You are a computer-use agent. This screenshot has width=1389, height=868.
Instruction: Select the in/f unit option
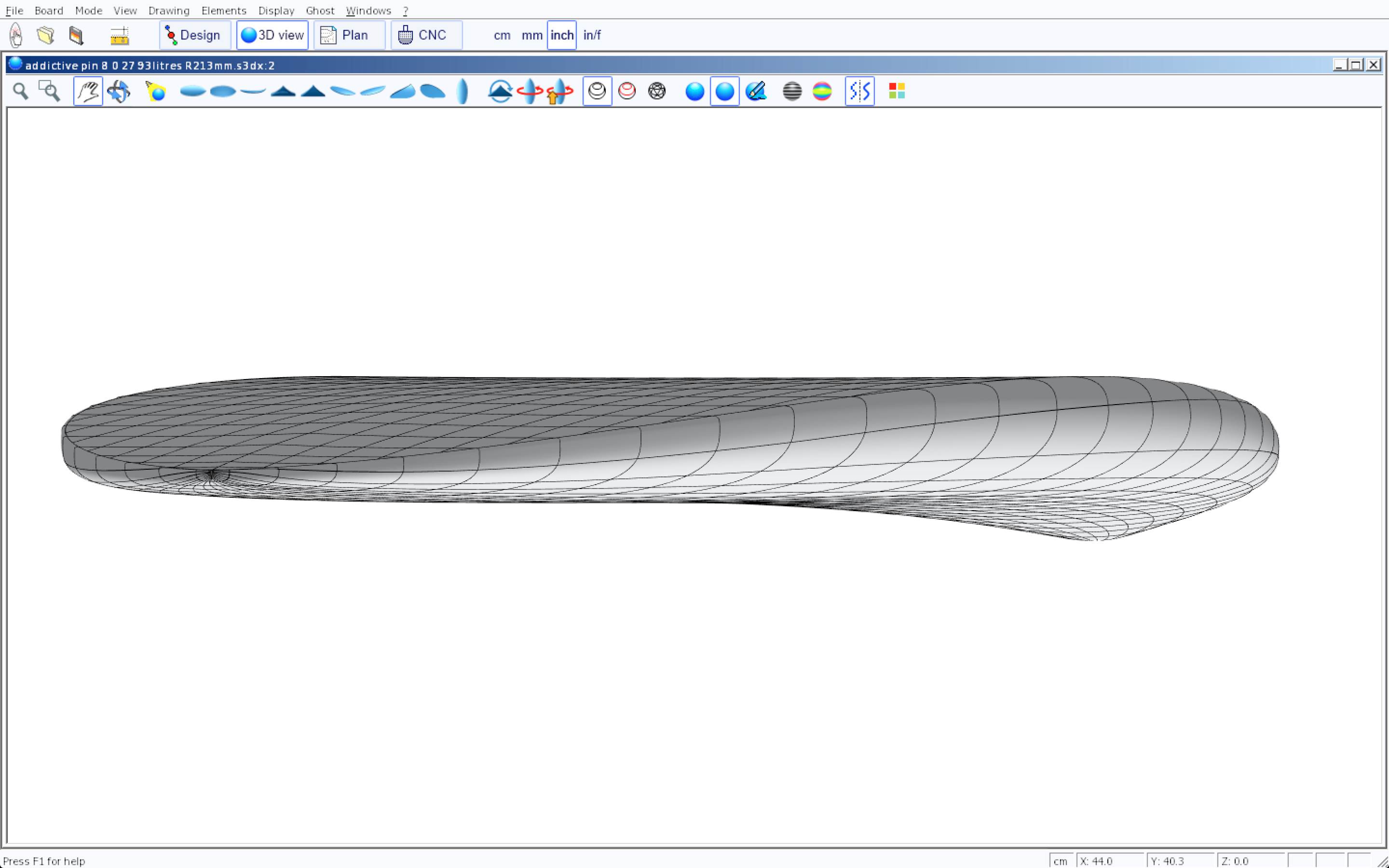[592, 36]
